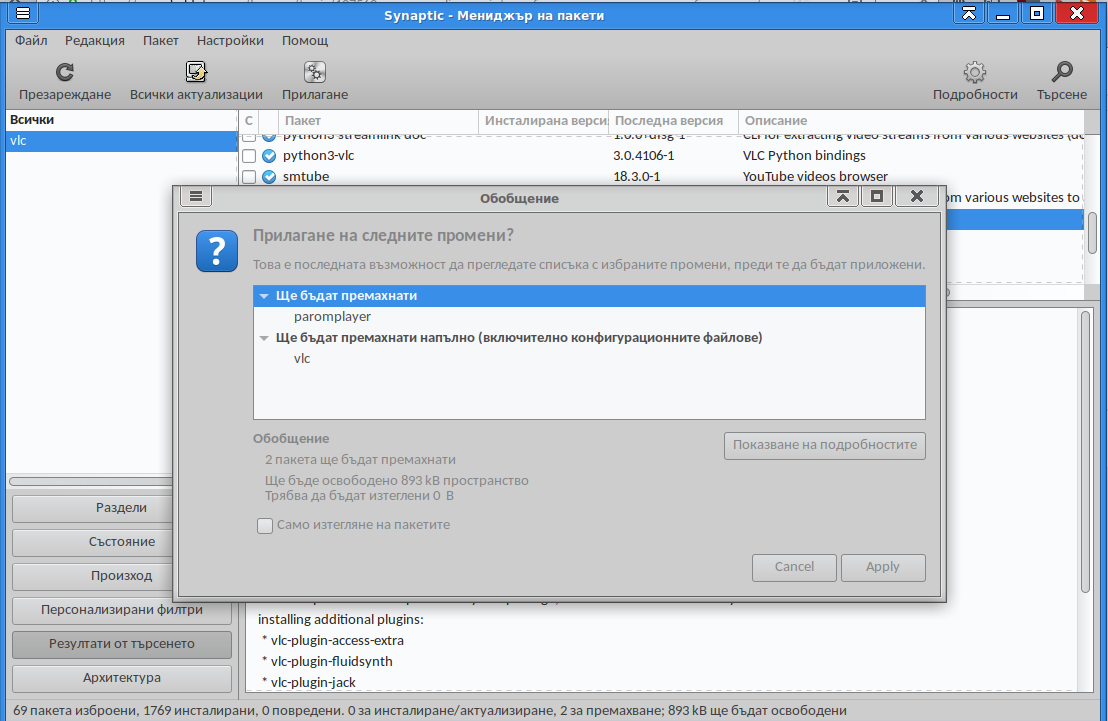Click 'YouTube videos browser' description cell
Image resolution: width=1108 pixels, height=721 pixels.
pos(815,177)
